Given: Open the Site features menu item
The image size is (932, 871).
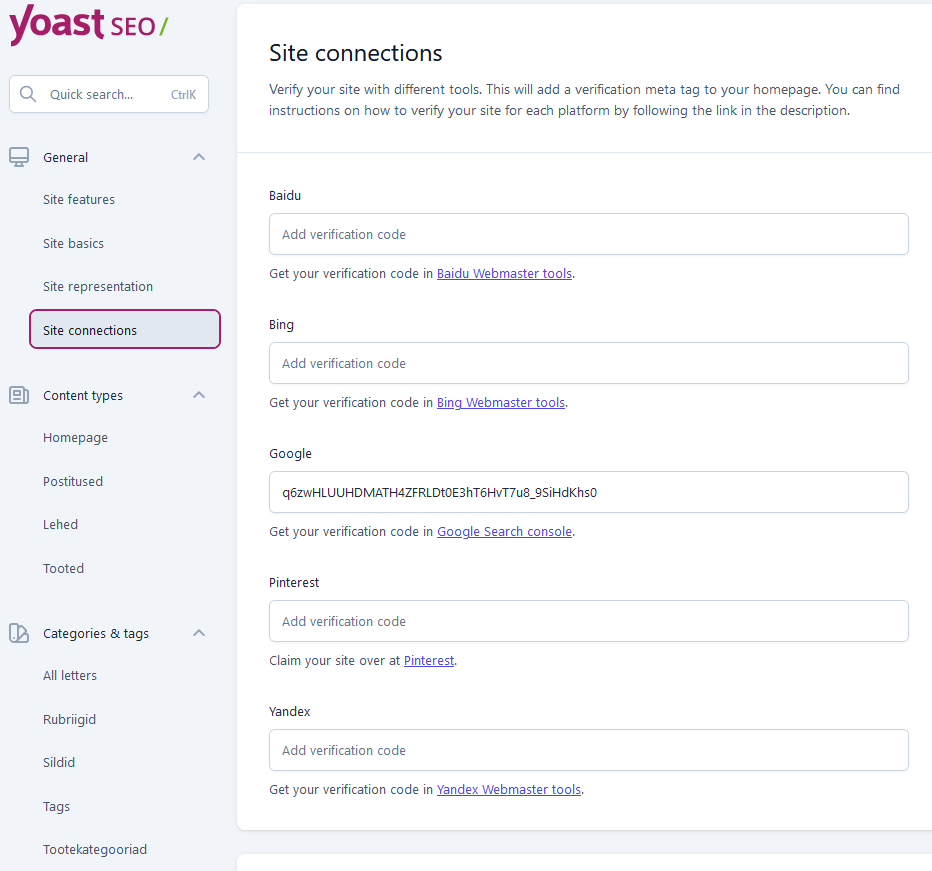Looking at the screenshot, I should click(79, 200).
